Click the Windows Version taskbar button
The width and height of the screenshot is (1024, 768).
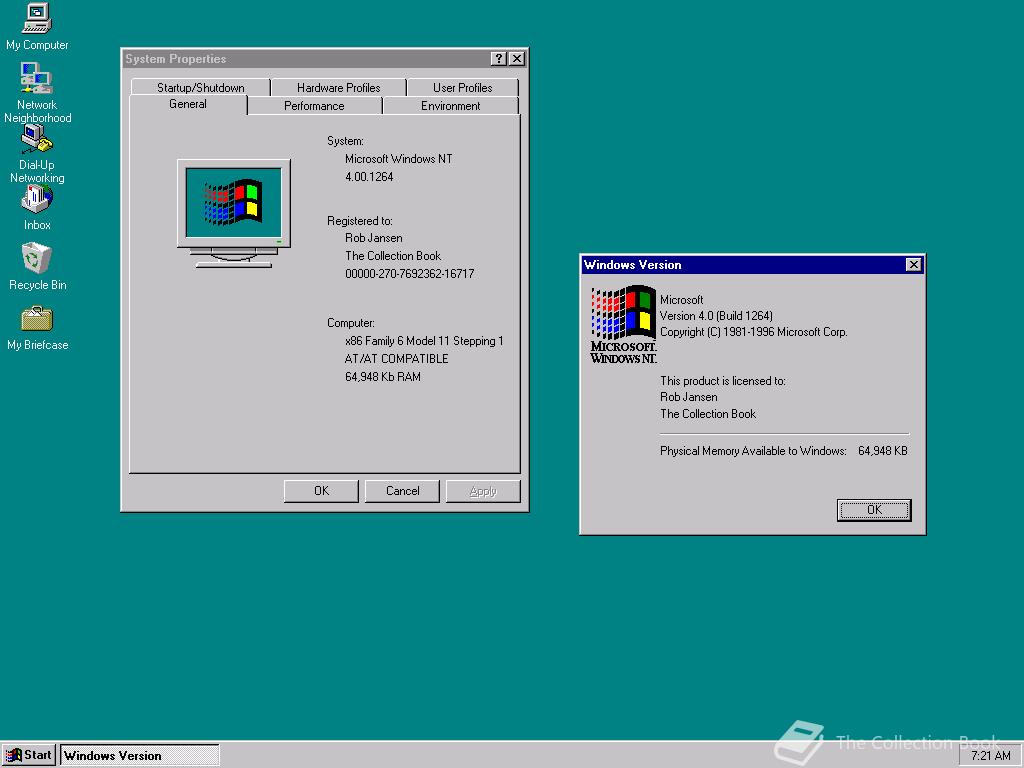[139, 755]
